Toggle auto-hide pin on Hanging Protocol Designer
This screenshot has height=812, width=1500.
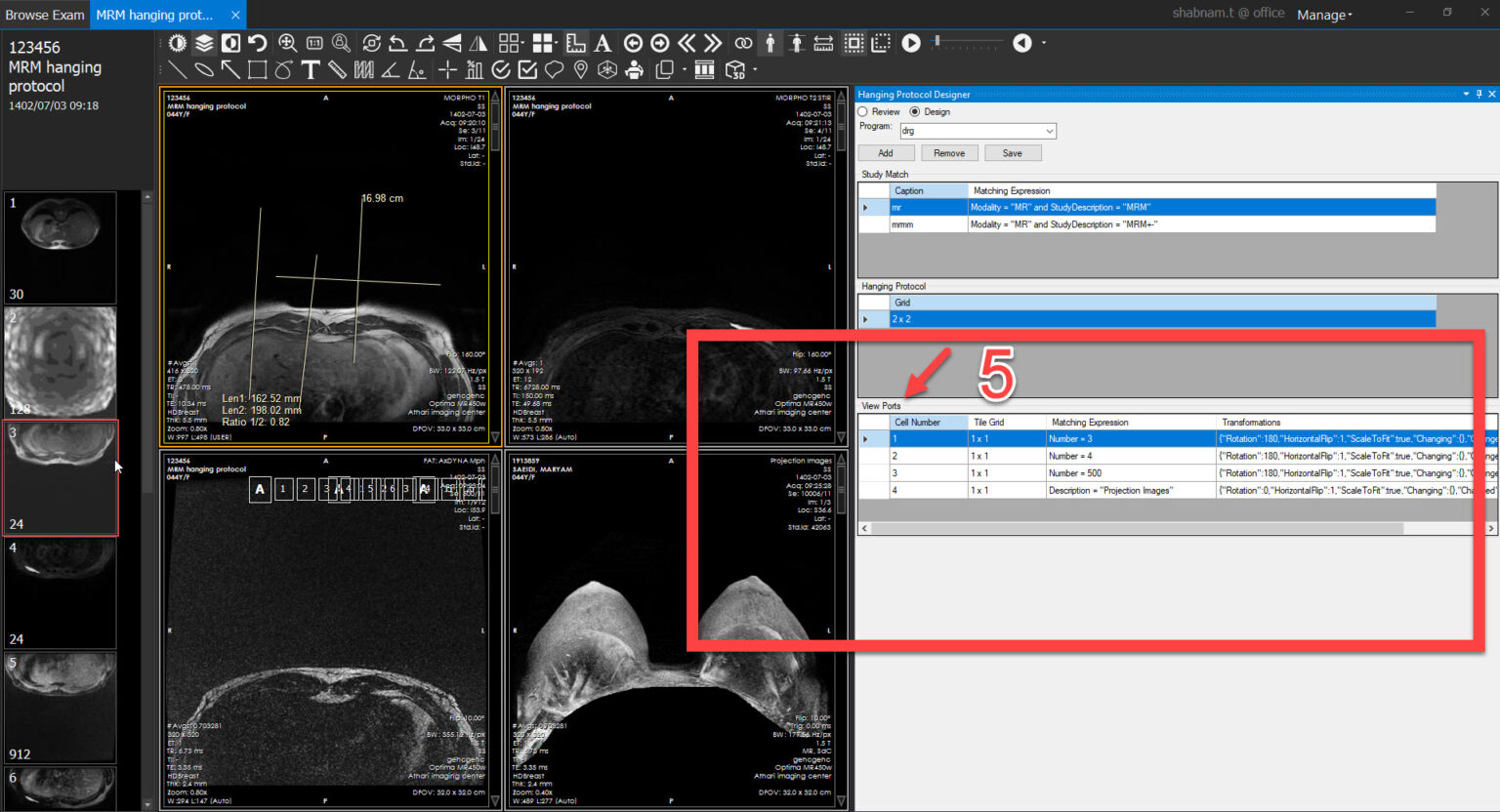tap(1479, 94)
